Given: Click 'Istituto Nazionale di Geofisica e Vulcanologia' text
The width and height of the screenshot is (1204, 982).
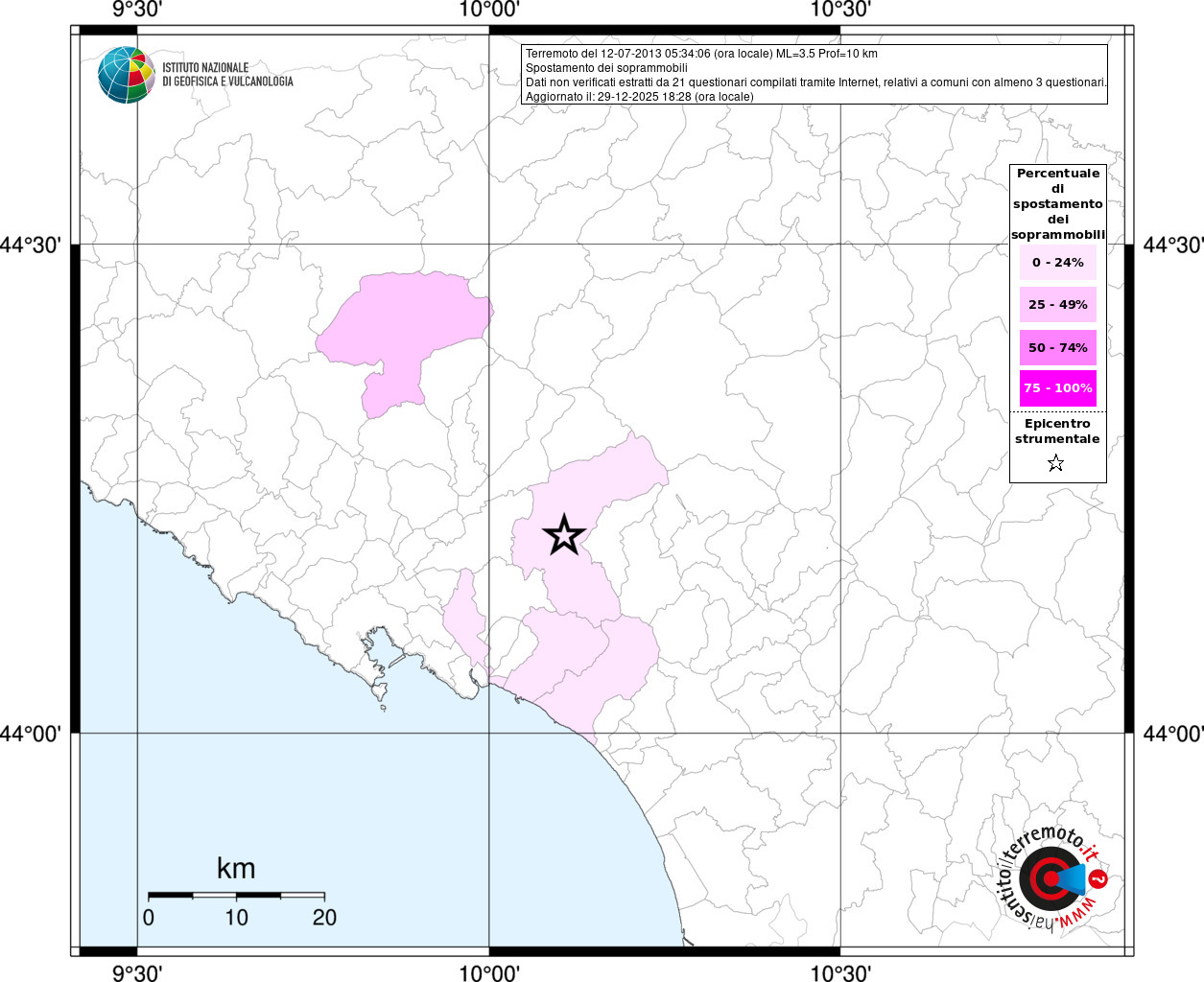Looking at the screenshot, I should (227, 75).
